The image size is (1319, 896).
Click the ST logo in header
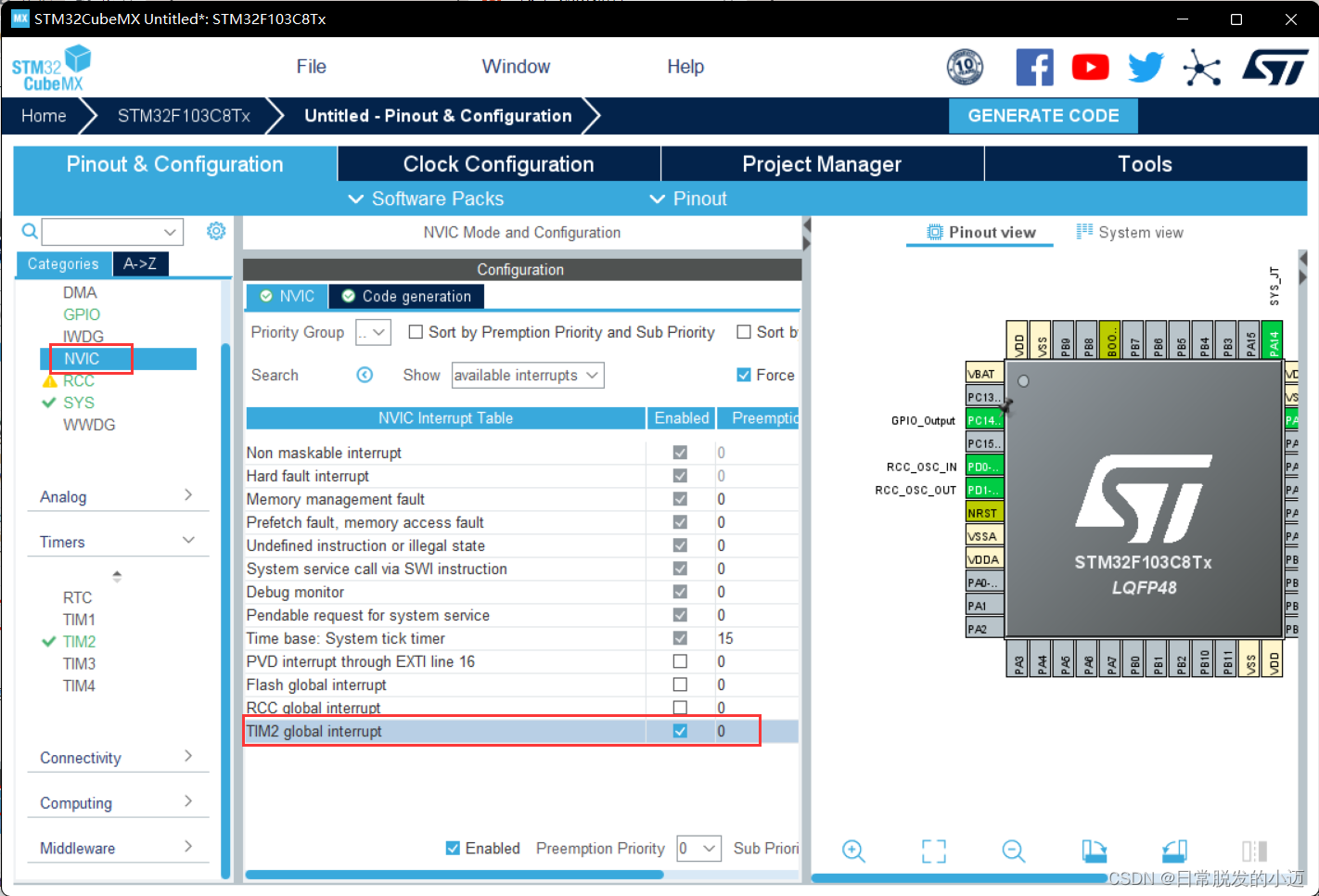tap(1275, 68)
